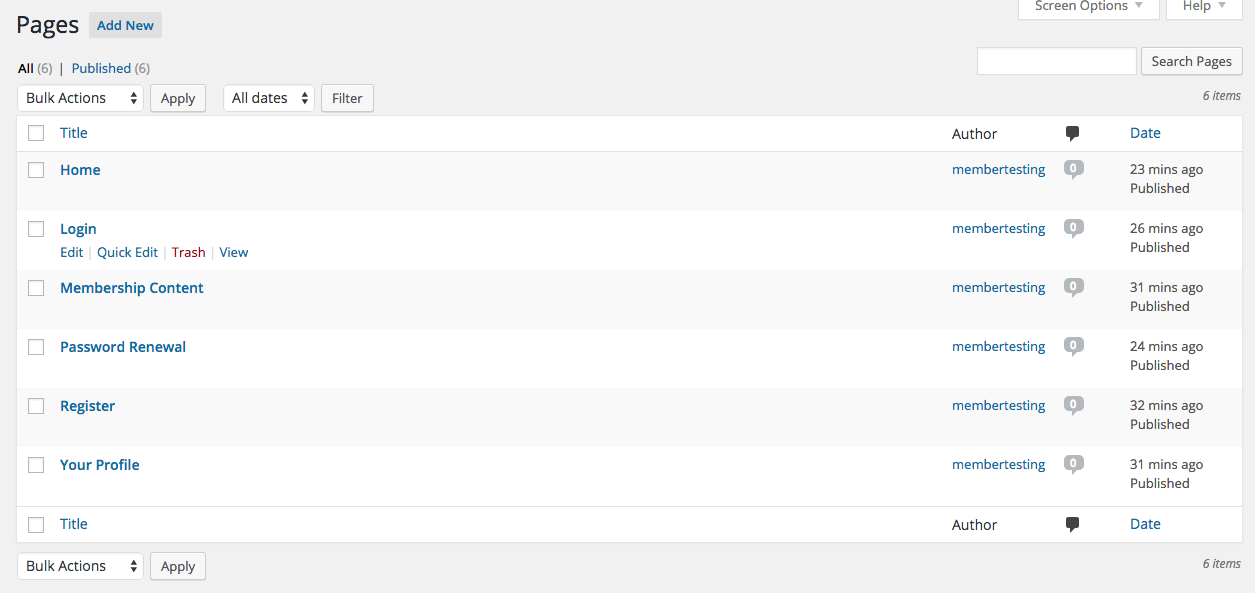Click the comment count bubble for the Login page
Screen dimensions: 1255x593
click(1073, 228)
